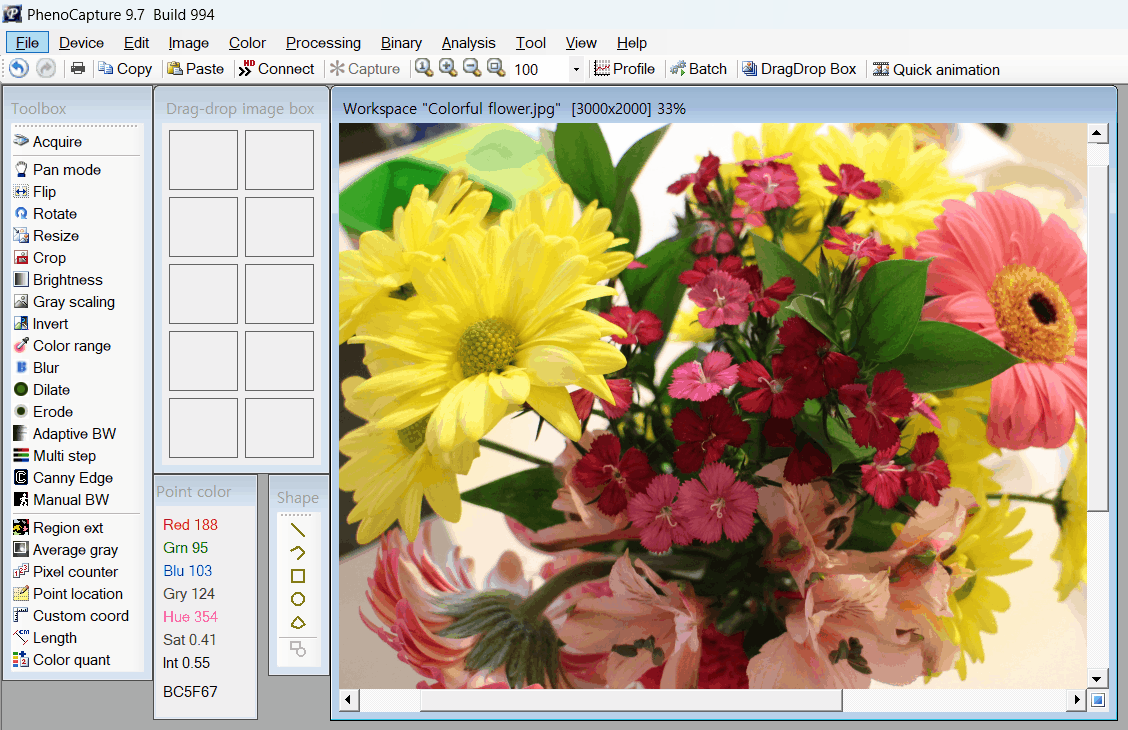Screen dimensions: 1128x730
Task: Open the zoom percentage dropdown
Action: (x=576, y=70)
